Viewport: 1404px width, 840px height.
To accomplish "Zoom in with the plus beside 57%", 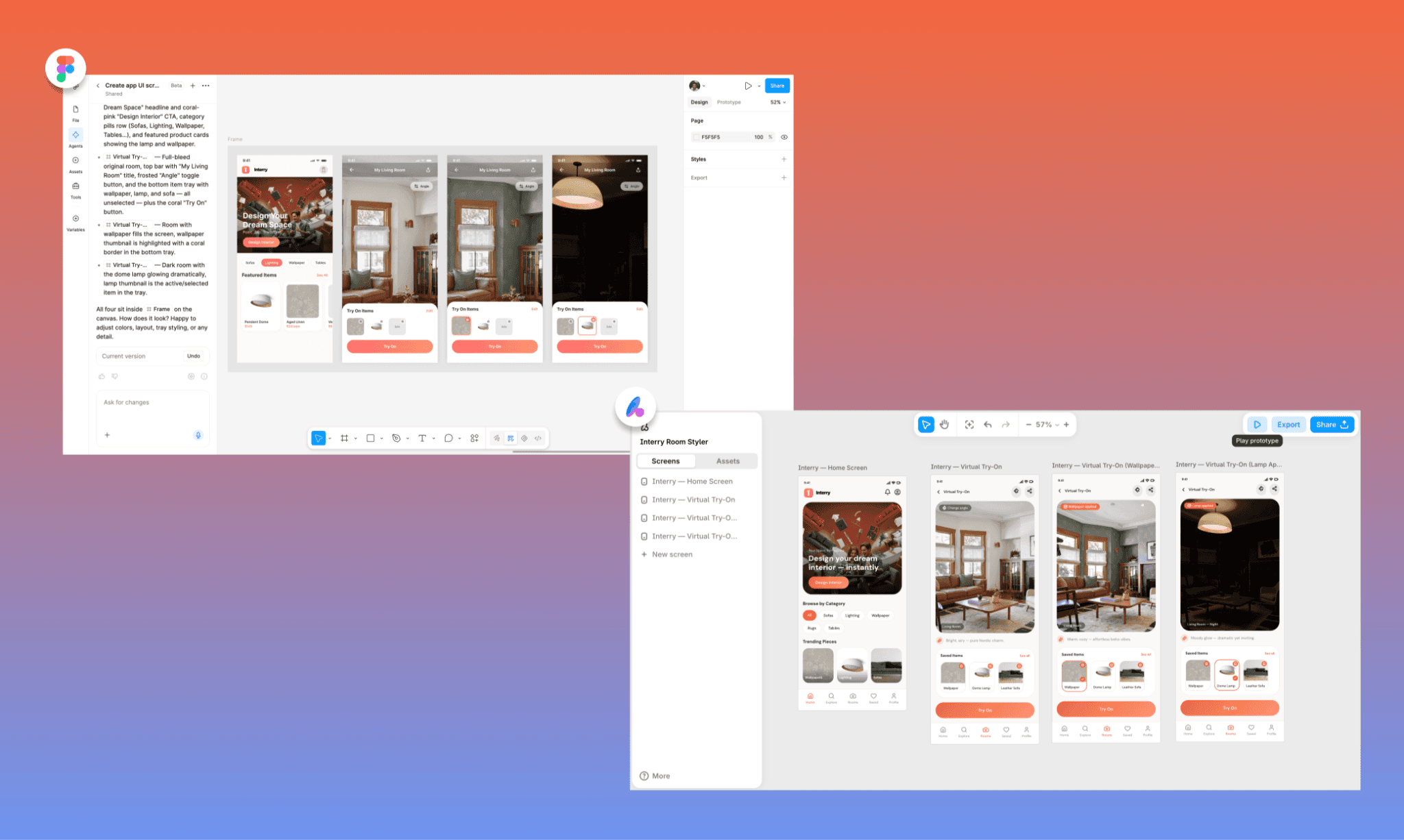I will click(x=1066, y=425).
